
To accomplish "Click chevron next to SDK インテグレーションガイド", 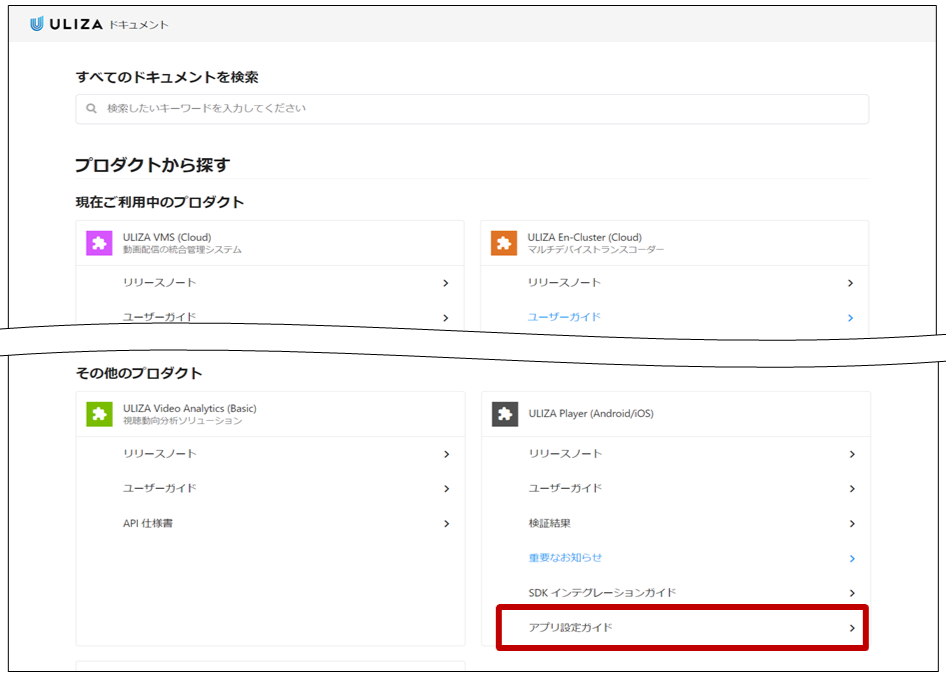I will 852,593.
